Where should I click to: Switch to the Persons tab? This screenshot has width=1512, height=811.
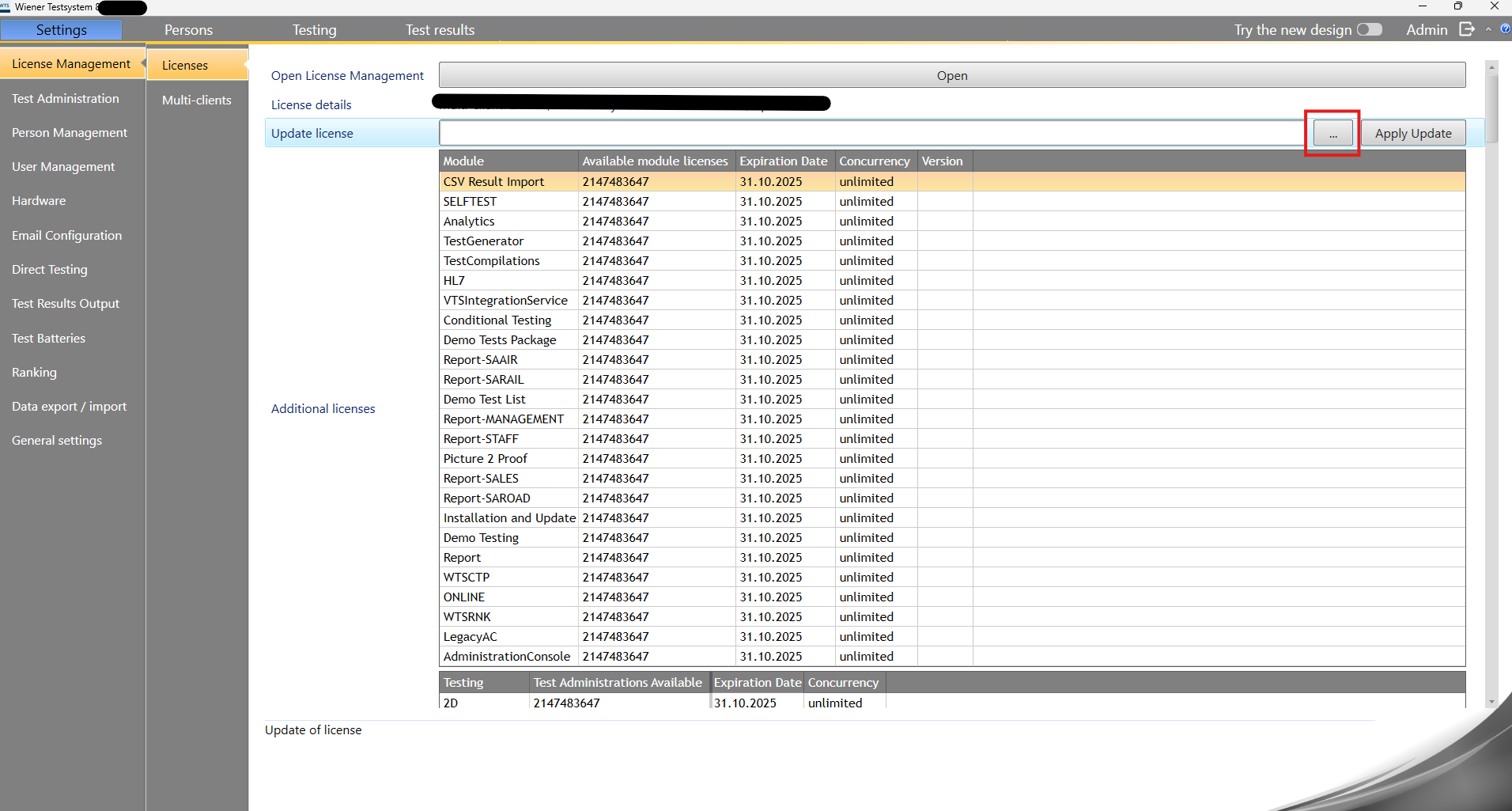(188, 30)
